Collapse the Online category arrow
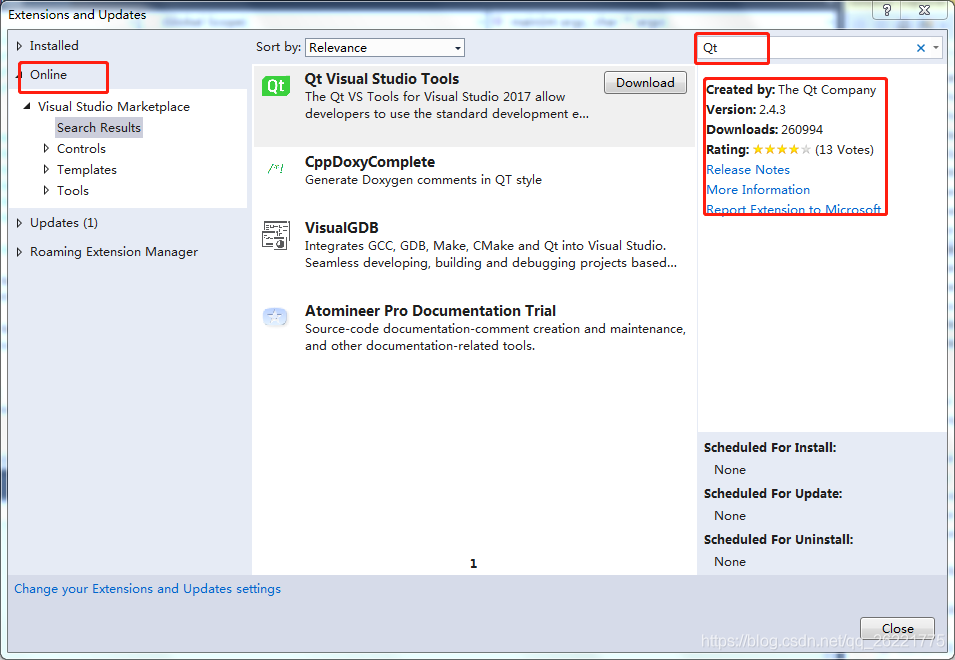The height and width of the screenshot is (660, 955). [19, 75]
